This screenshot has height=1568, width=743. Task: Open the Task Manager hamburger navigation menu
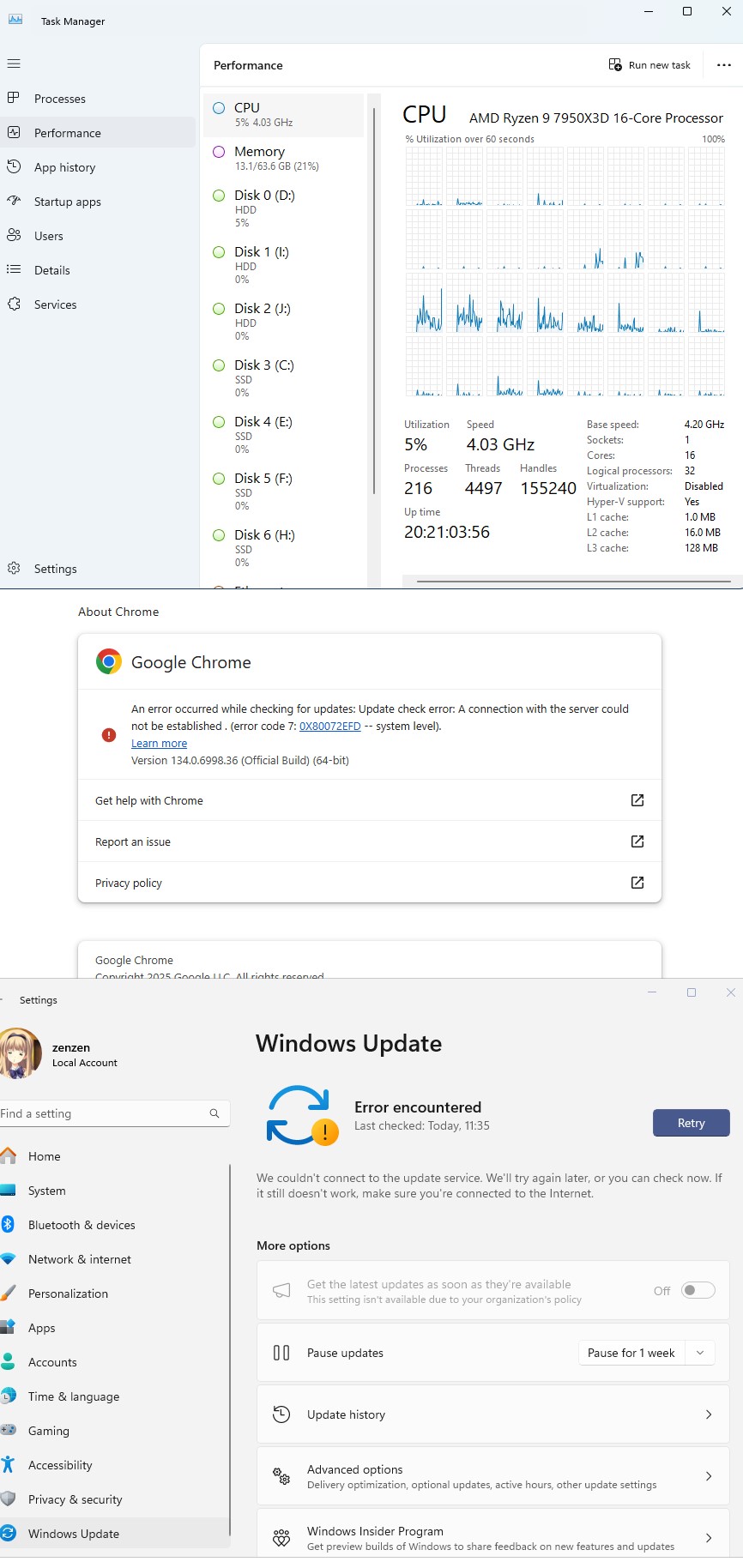[14, 63]
